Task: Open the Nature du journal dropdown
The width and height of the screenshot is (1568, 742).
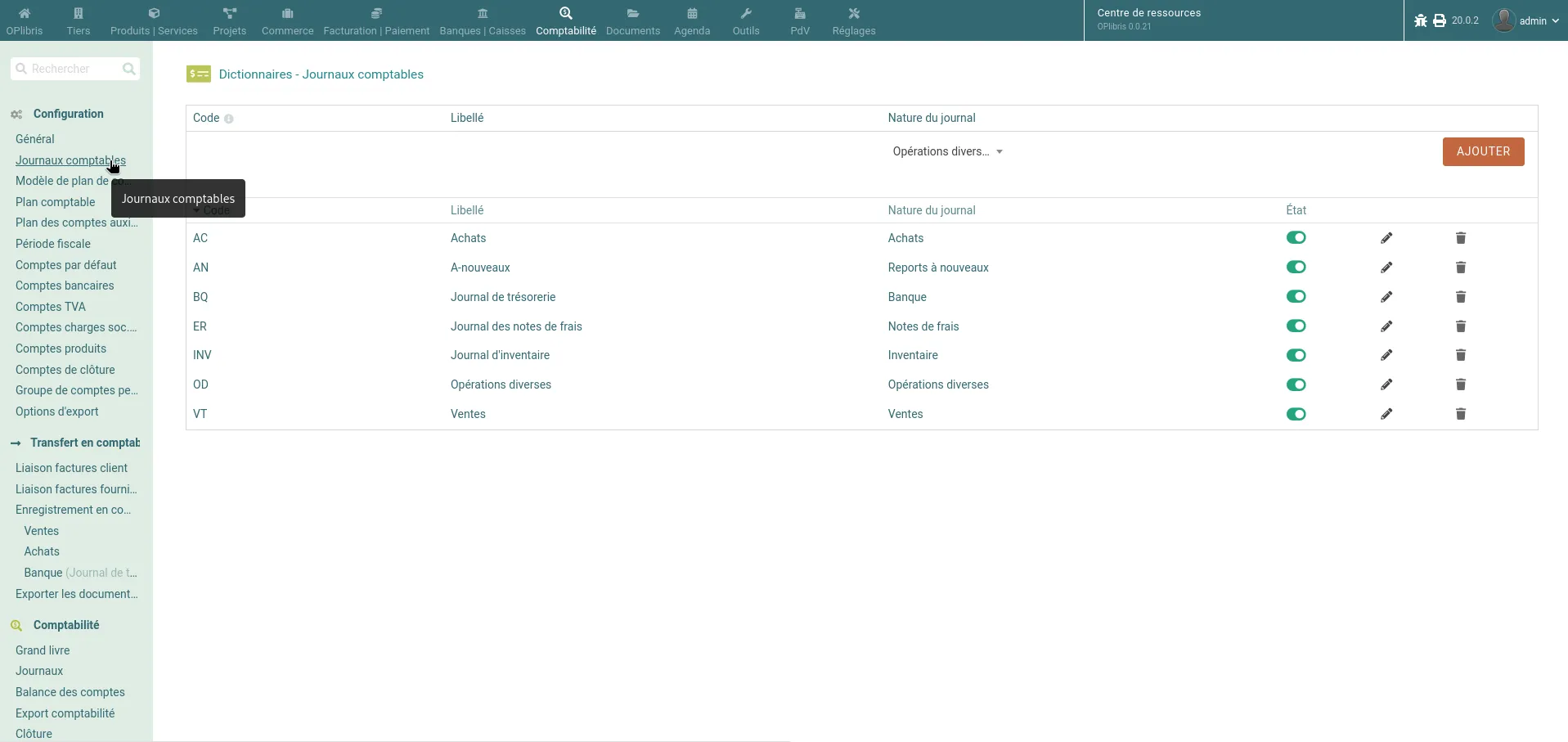Action: pyautogui.click(x=947, y=151)
